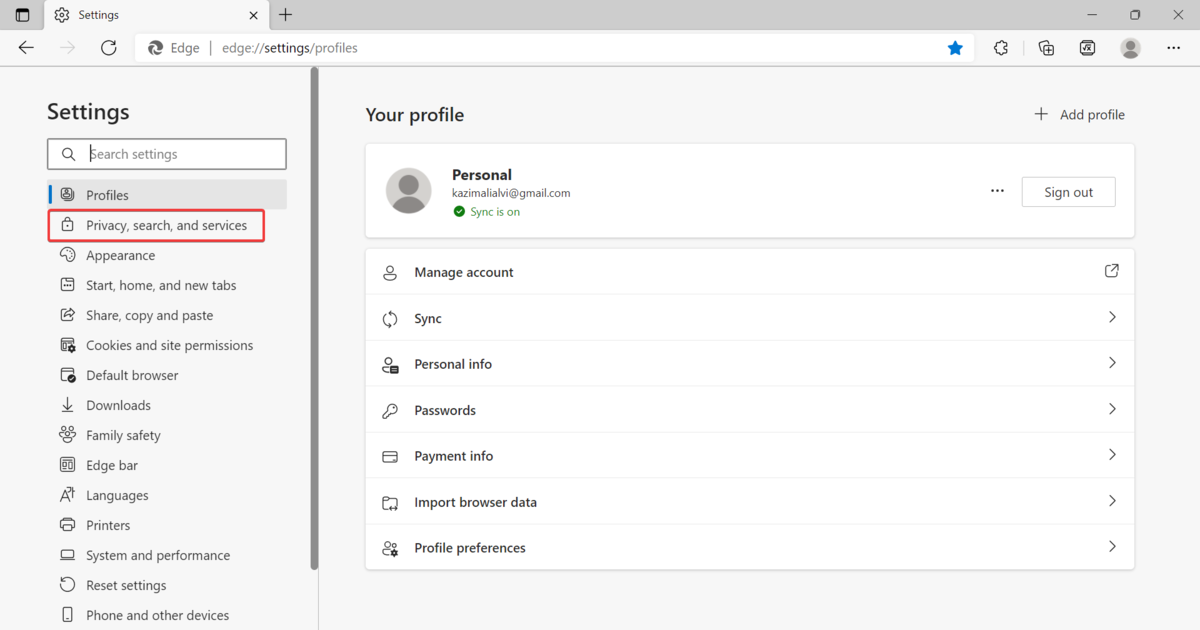Click the Appearance palette icon

67,255
